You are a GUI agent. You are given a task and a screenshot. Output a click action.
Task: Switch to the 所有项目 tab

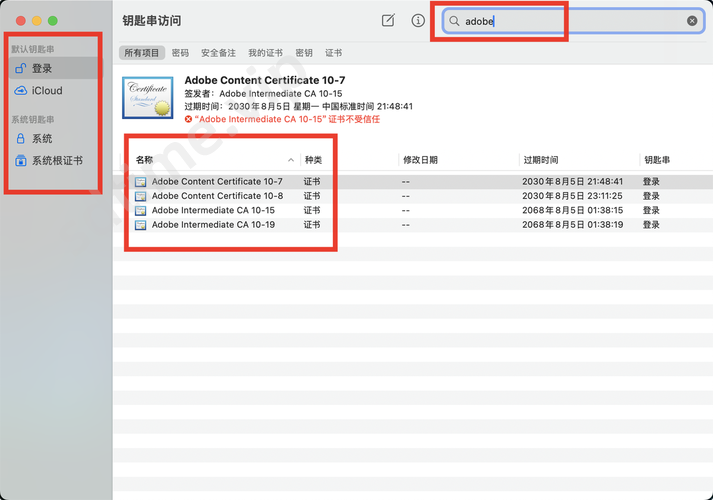tap(142, 53)
